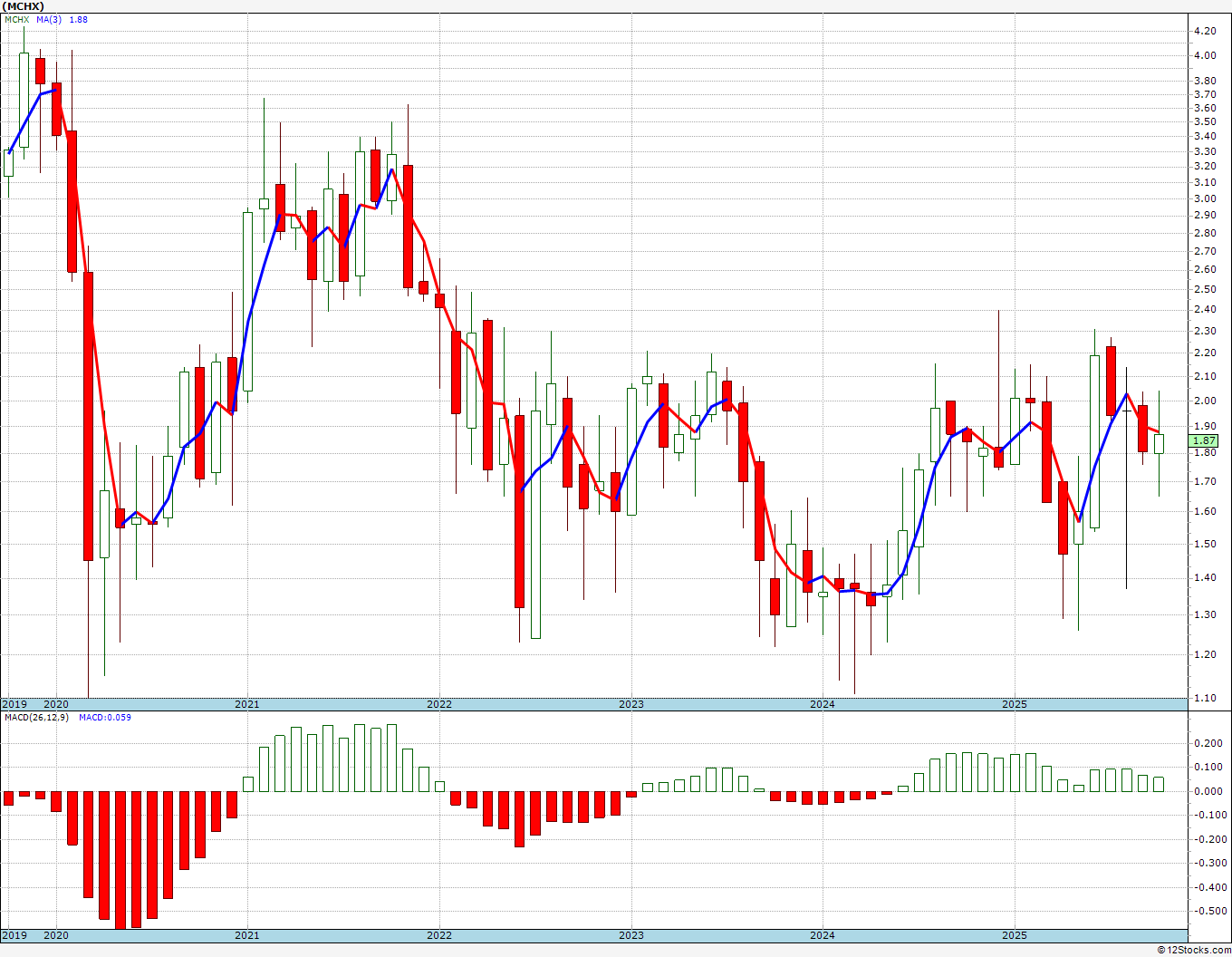Select the 0.200 MACD axis label

tap(1208, 743)
